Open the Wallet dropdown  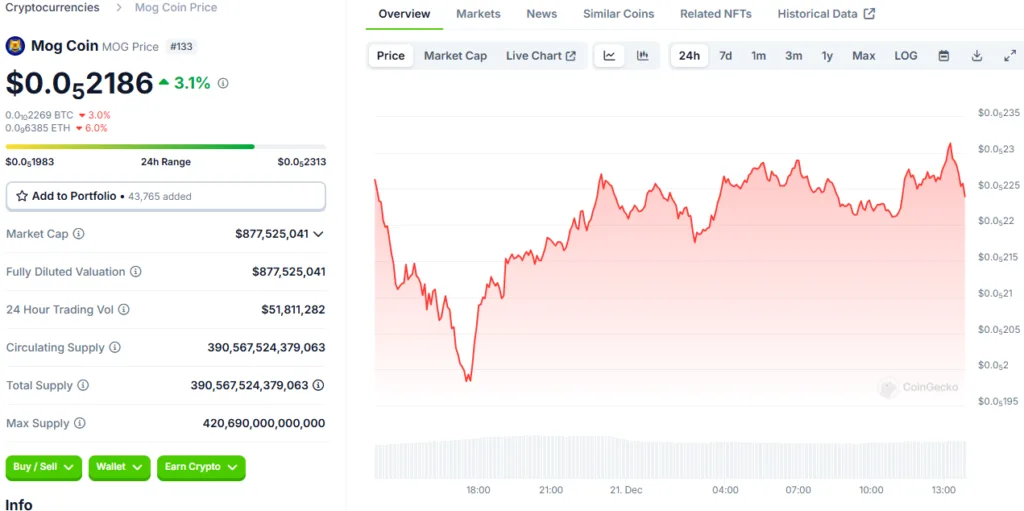coord(120,467)
